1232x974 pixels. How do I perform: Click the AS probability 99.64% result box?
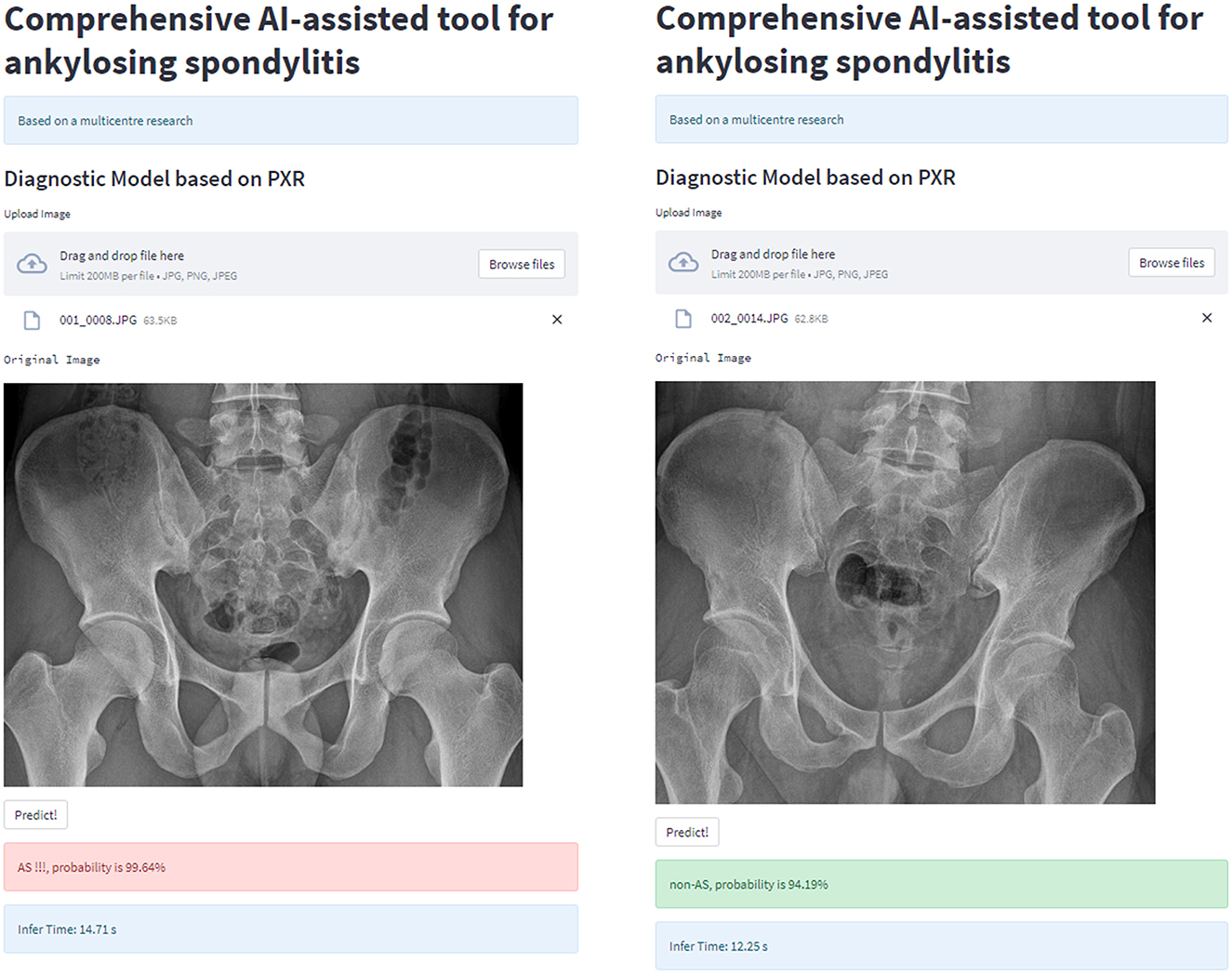point(291,867)
